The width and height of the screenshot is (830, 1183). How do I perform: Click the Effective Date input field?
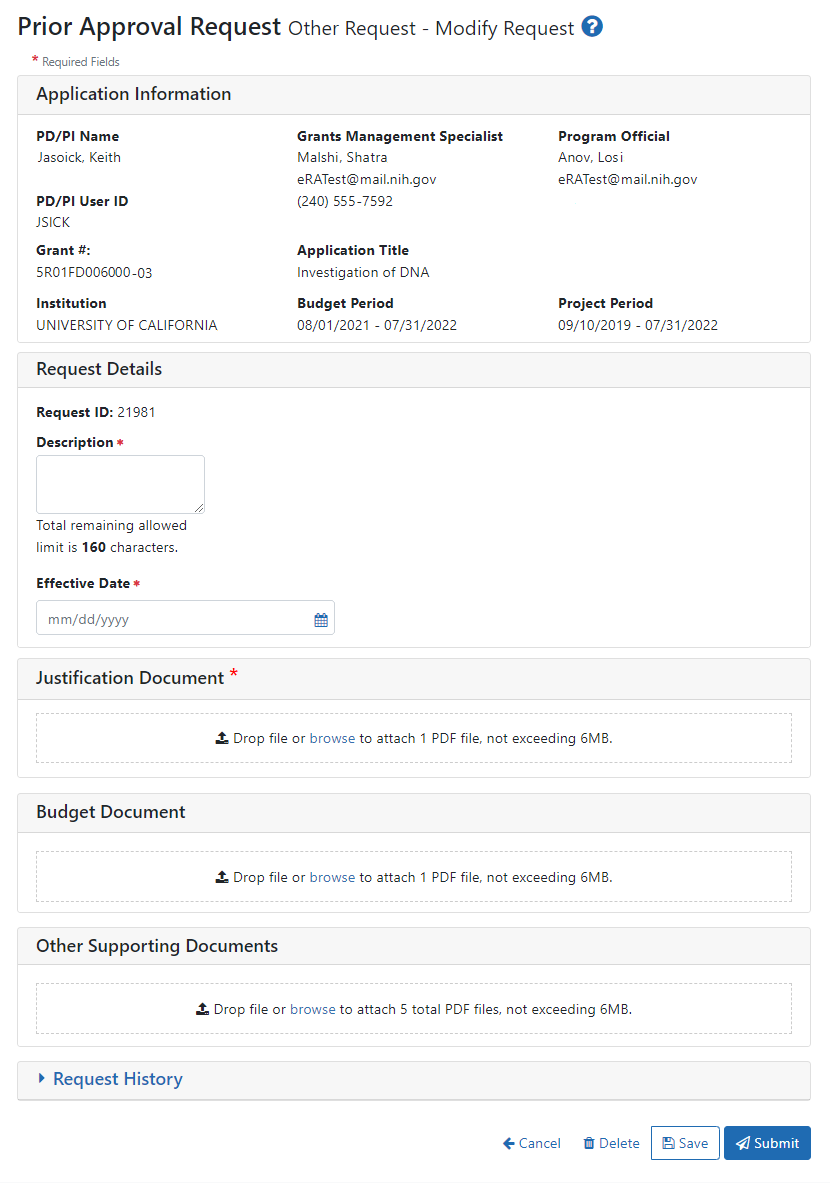pyautogui.click(x=175, y=619)
